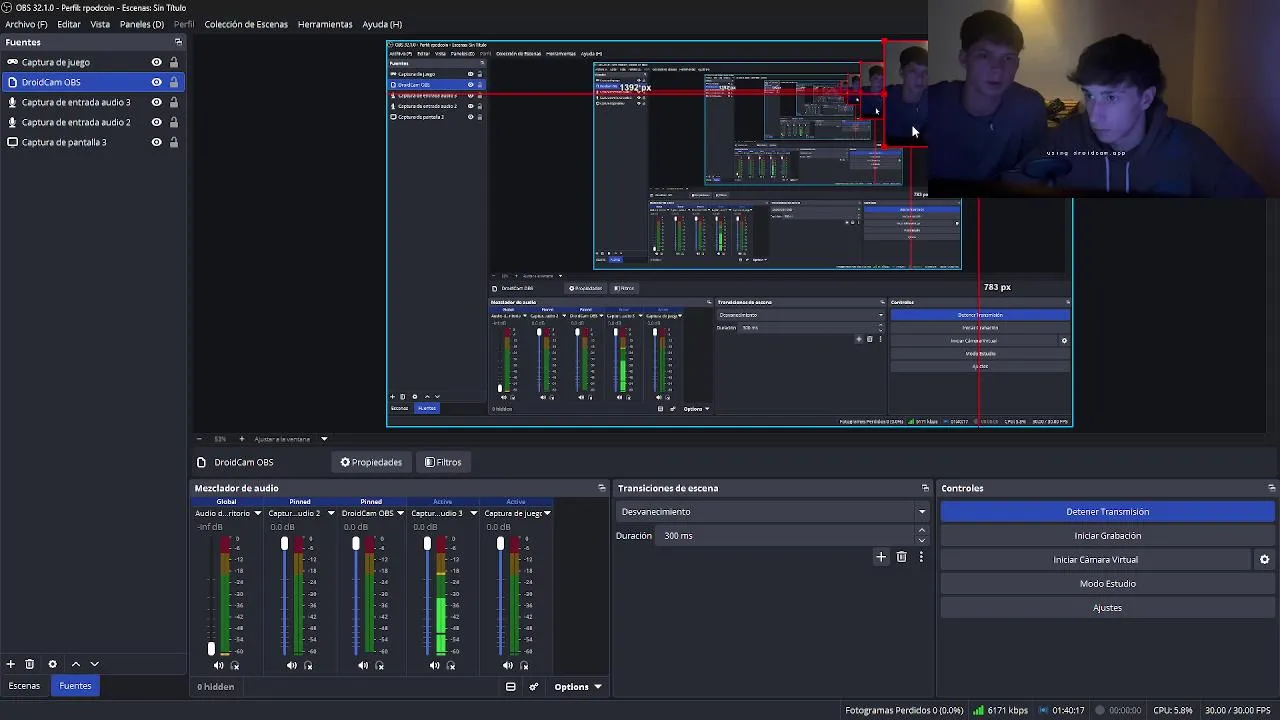Open transition more options three-dot icon

[x=921, y=557]
